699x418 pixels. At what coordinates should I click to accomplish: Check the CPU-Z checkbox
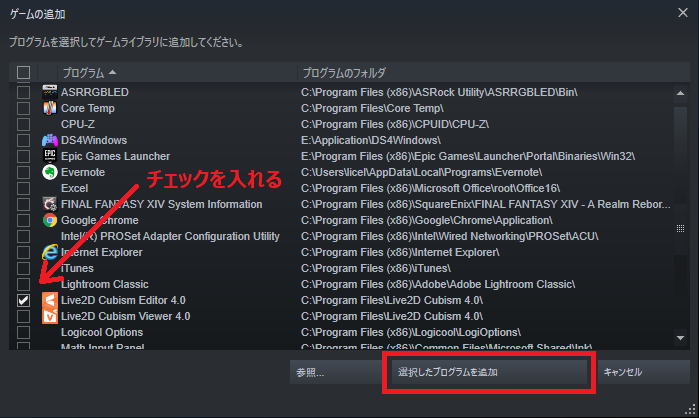[23, 124]
